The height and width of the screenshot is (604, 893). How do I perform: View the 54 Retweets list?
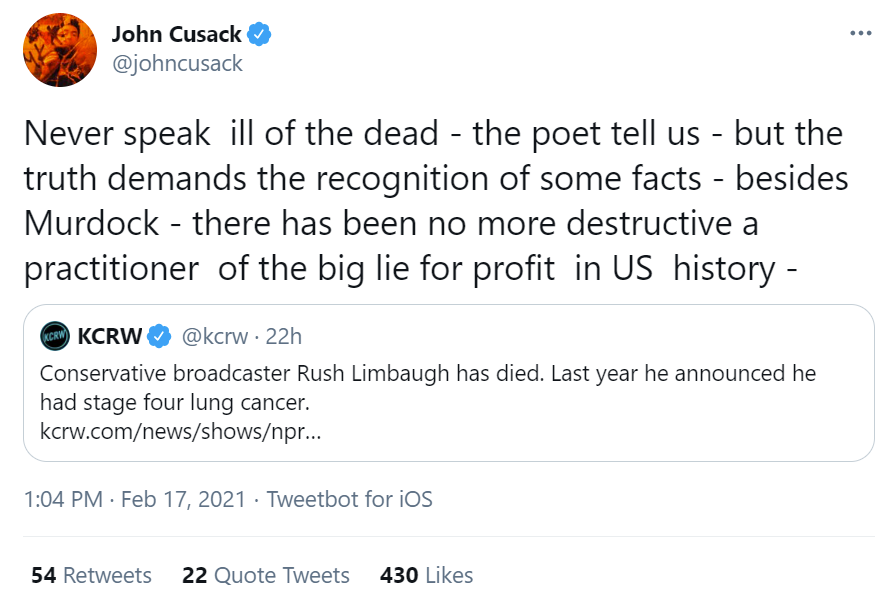point(91,575)
